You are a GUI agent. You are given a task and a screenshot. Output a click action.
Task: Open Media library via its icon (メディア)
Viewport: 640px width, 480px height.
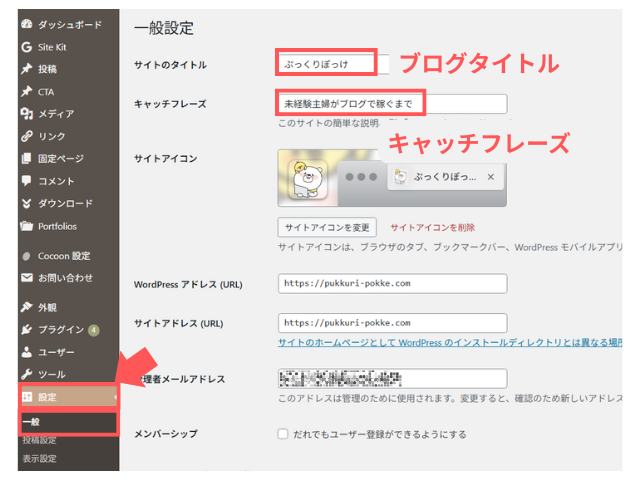coord(26,114)
